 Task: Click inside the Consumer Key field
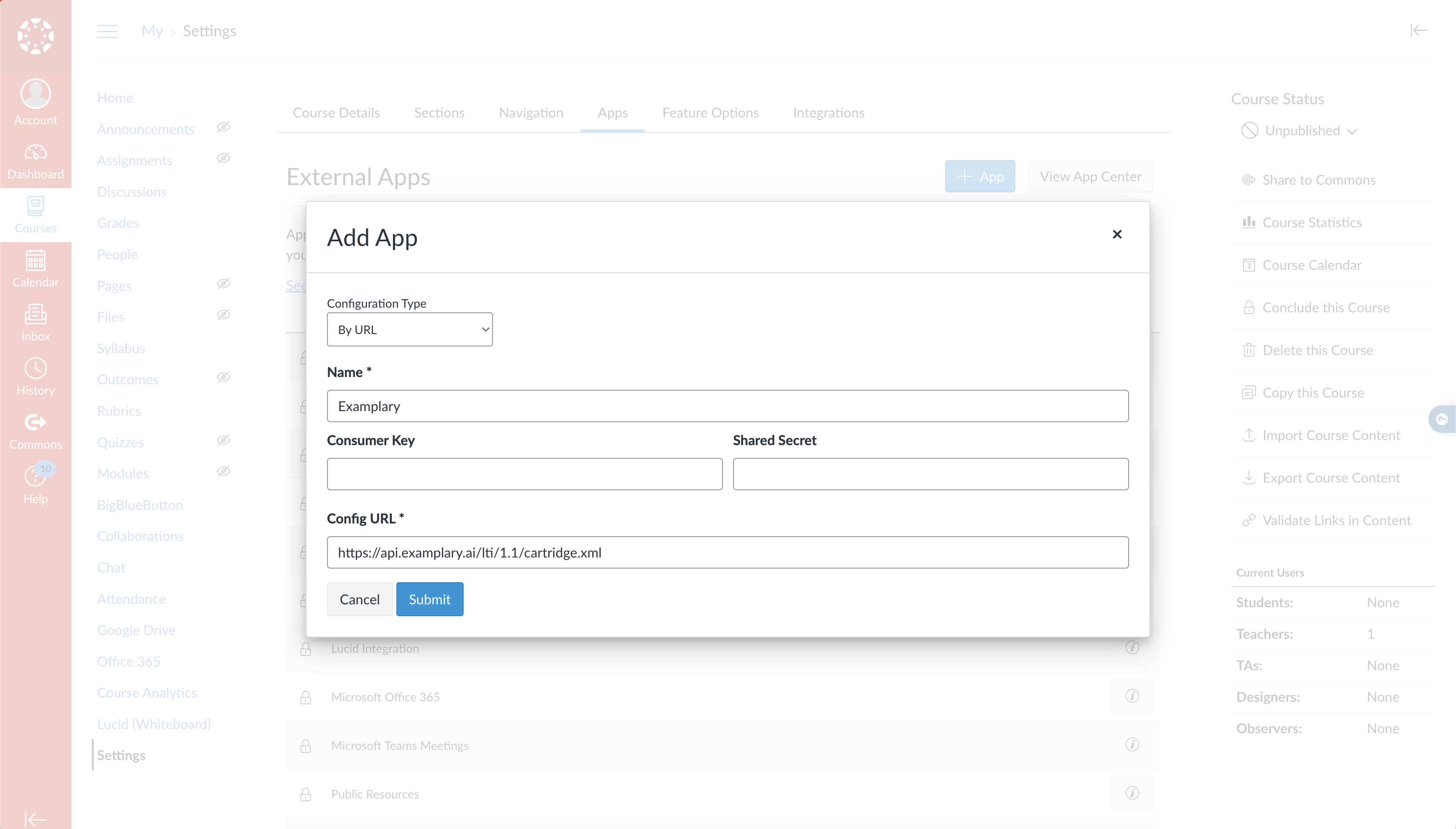(x=525, y=473)
